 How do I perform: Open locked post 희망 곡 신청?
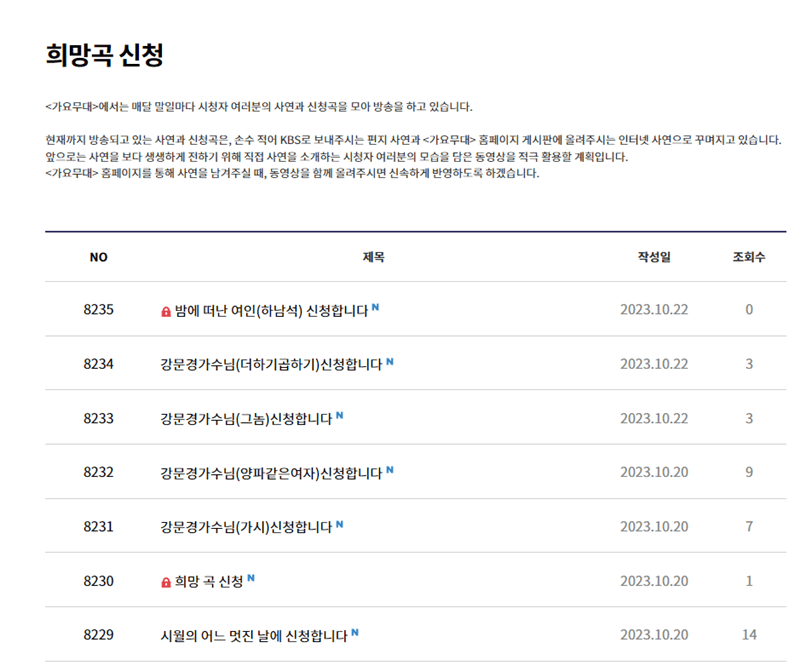point(209,581)
